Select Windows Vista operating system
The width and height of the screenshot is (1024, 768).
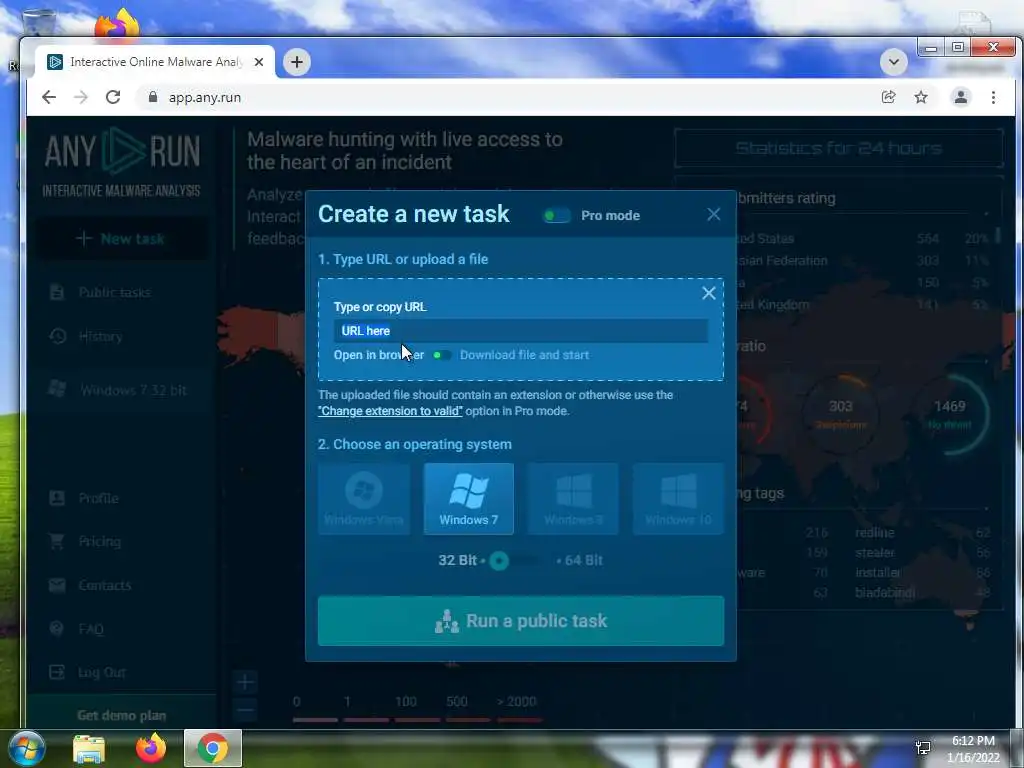tap(364, 499)
